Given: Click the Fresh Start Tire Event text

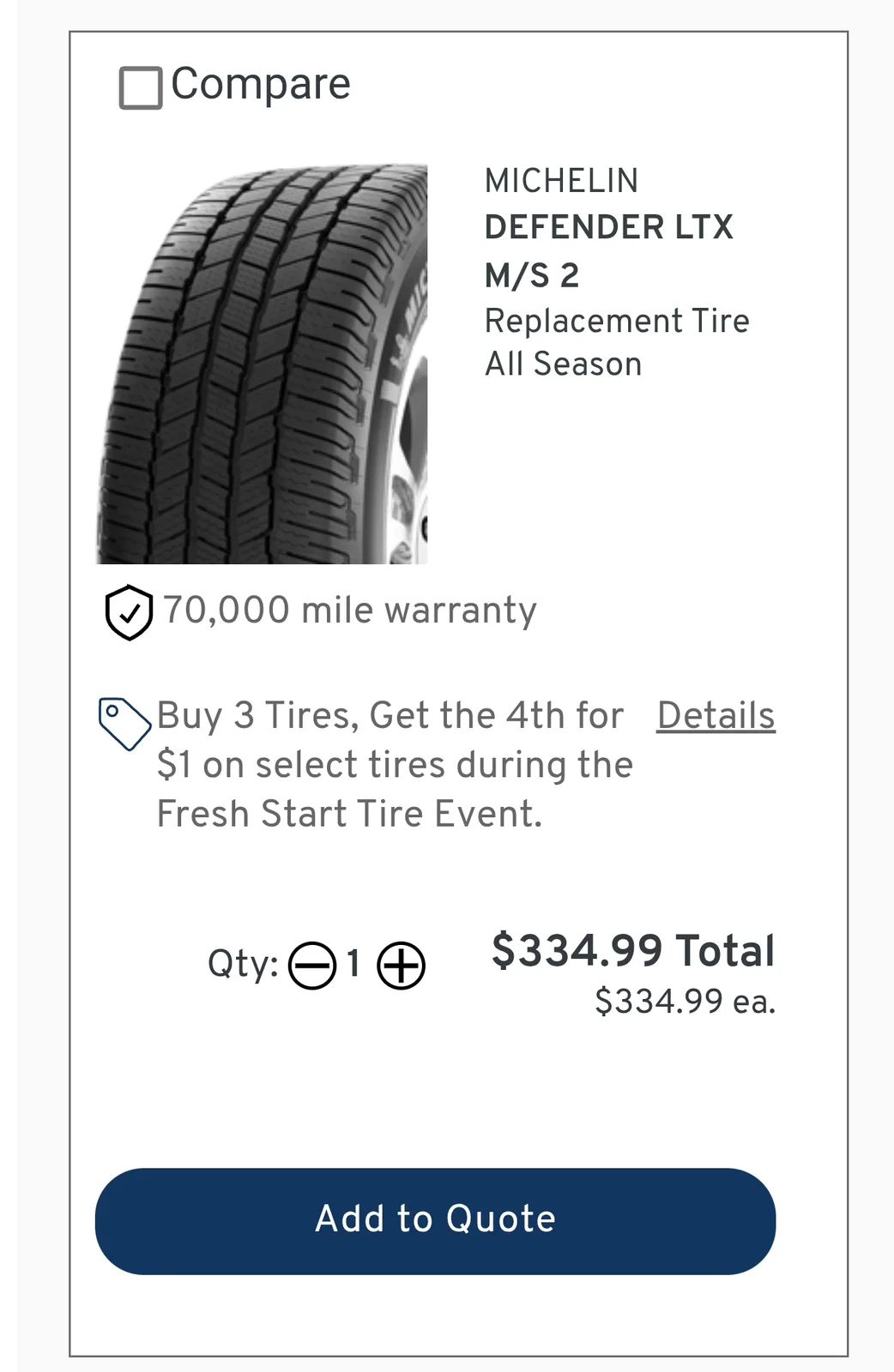Looking at the screenshot, I should click(x=349, y=814).
